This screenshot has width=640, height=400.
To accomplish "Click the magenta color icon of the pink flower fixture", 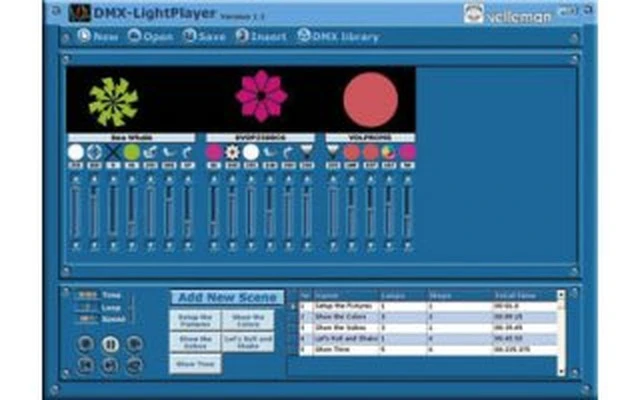I will pyautogui.click(x=214, y=152).
